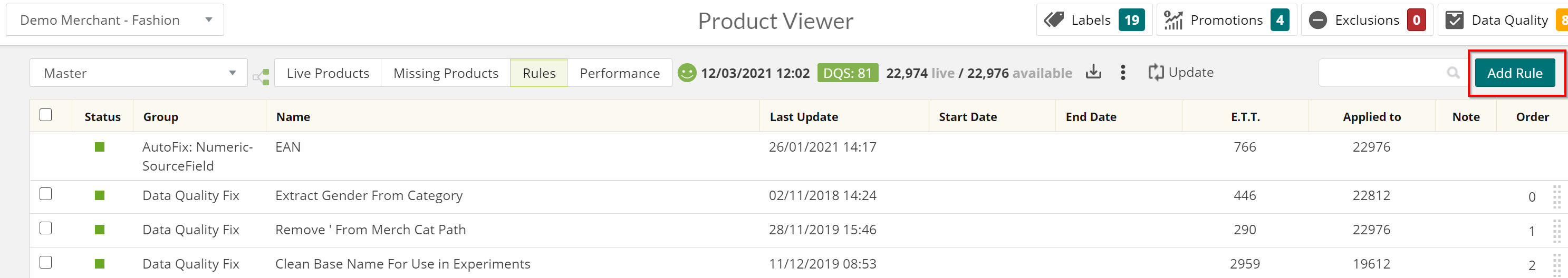Click the Add Rule button

1514,73
